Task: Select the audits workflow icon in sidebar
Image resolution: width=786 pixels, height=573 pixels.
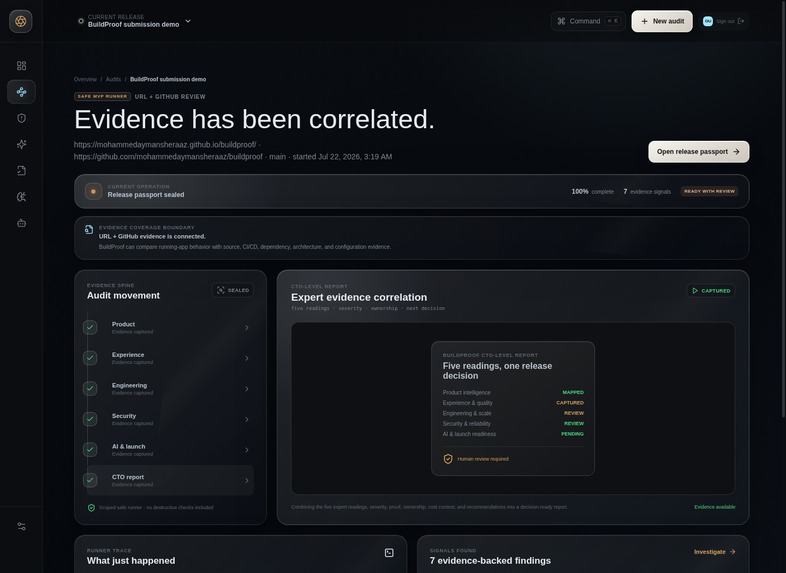Action: (22, 92)
